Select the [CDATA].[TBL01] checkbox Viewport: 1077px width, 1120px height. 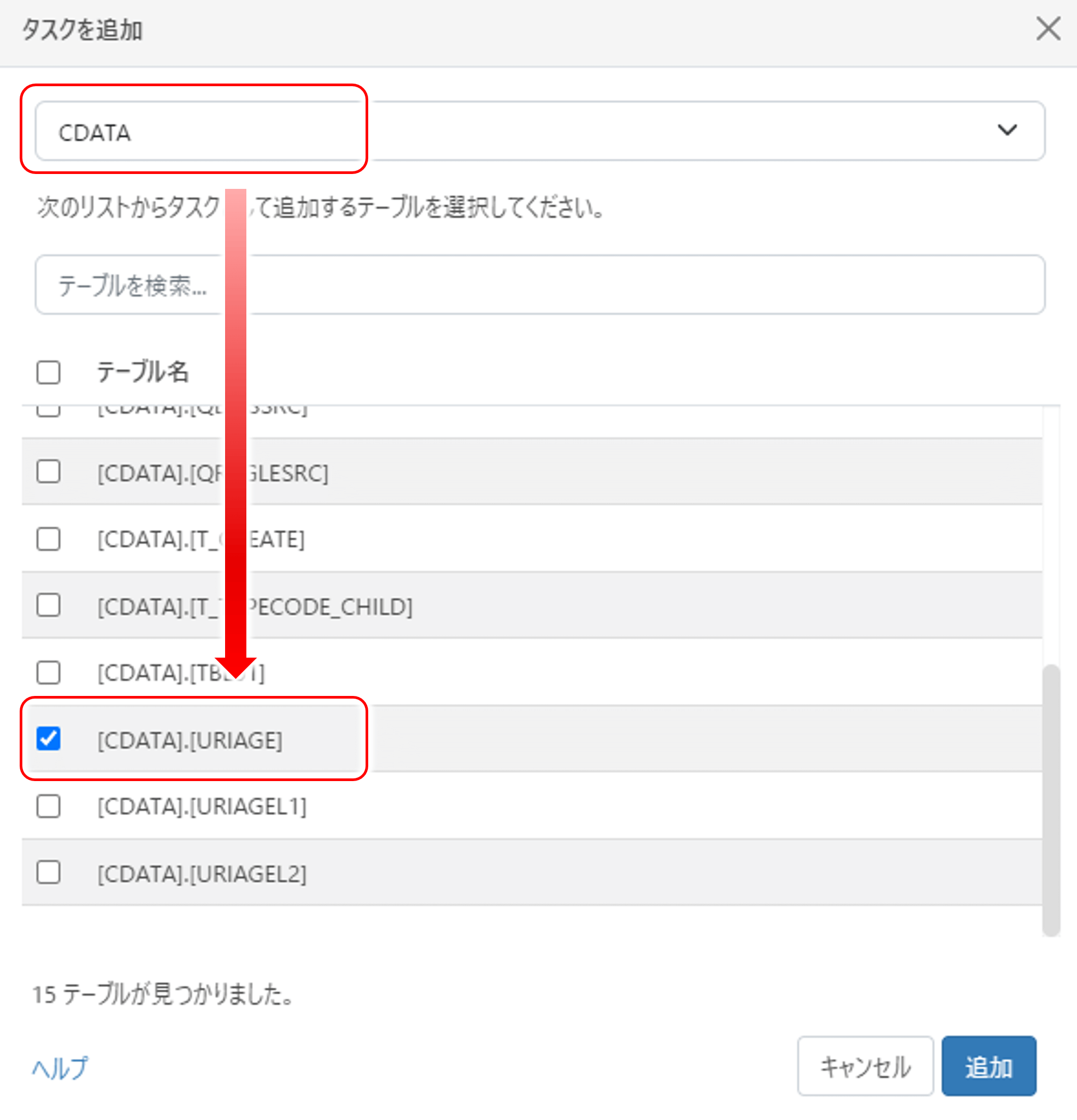coord(48,673)
